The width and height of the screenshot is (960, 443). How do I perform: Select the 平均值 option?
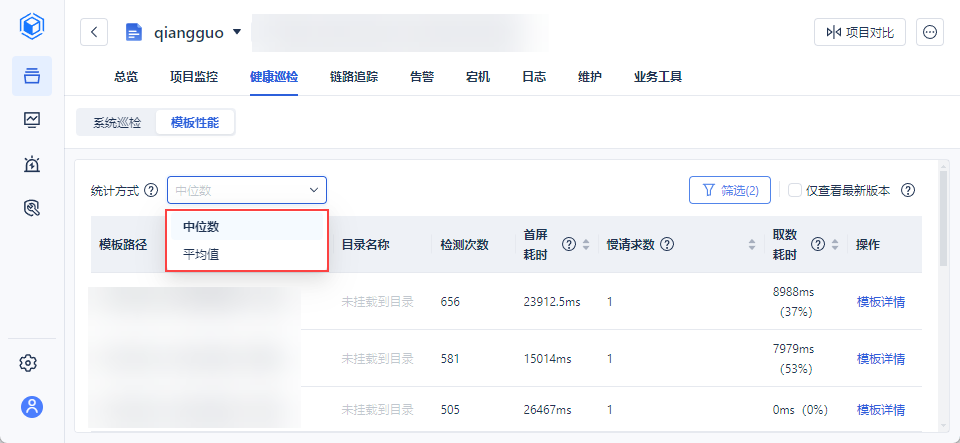coord(201,255)
